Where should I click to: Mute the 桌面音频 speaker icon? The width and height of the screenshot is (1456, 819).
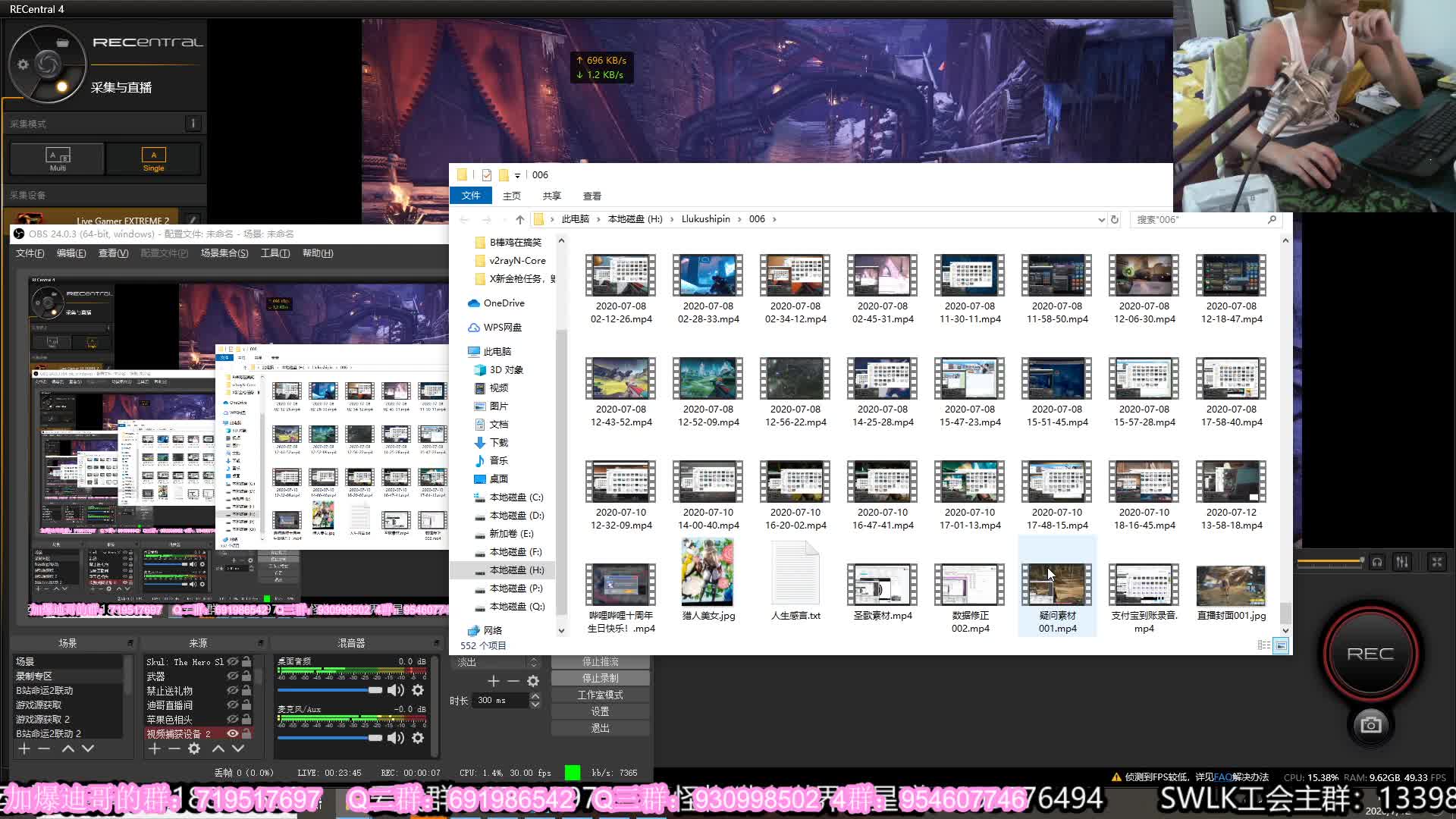pyautogui.click(x=395, y=690)
